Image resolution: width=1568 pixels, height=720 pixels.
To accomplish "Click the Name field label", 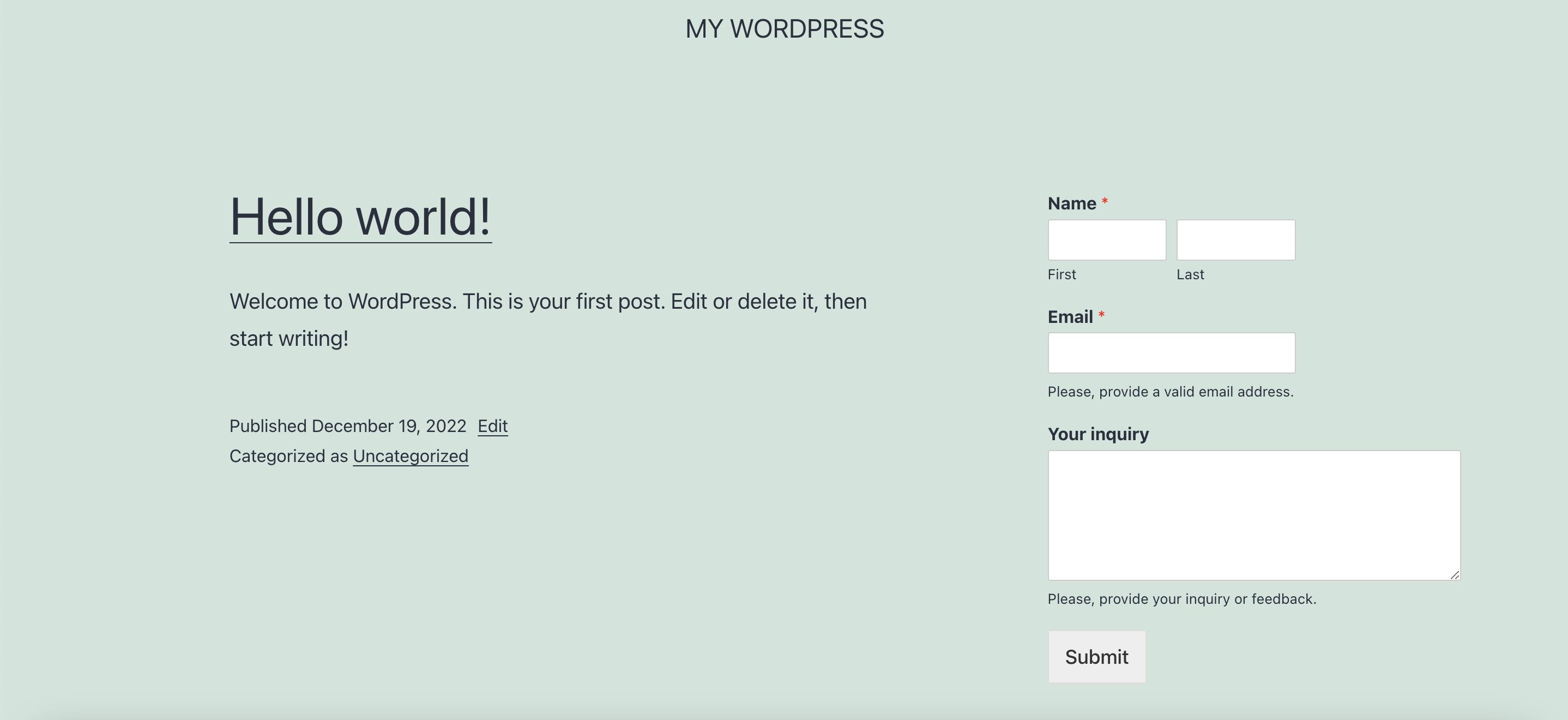I will (1071, 203).
